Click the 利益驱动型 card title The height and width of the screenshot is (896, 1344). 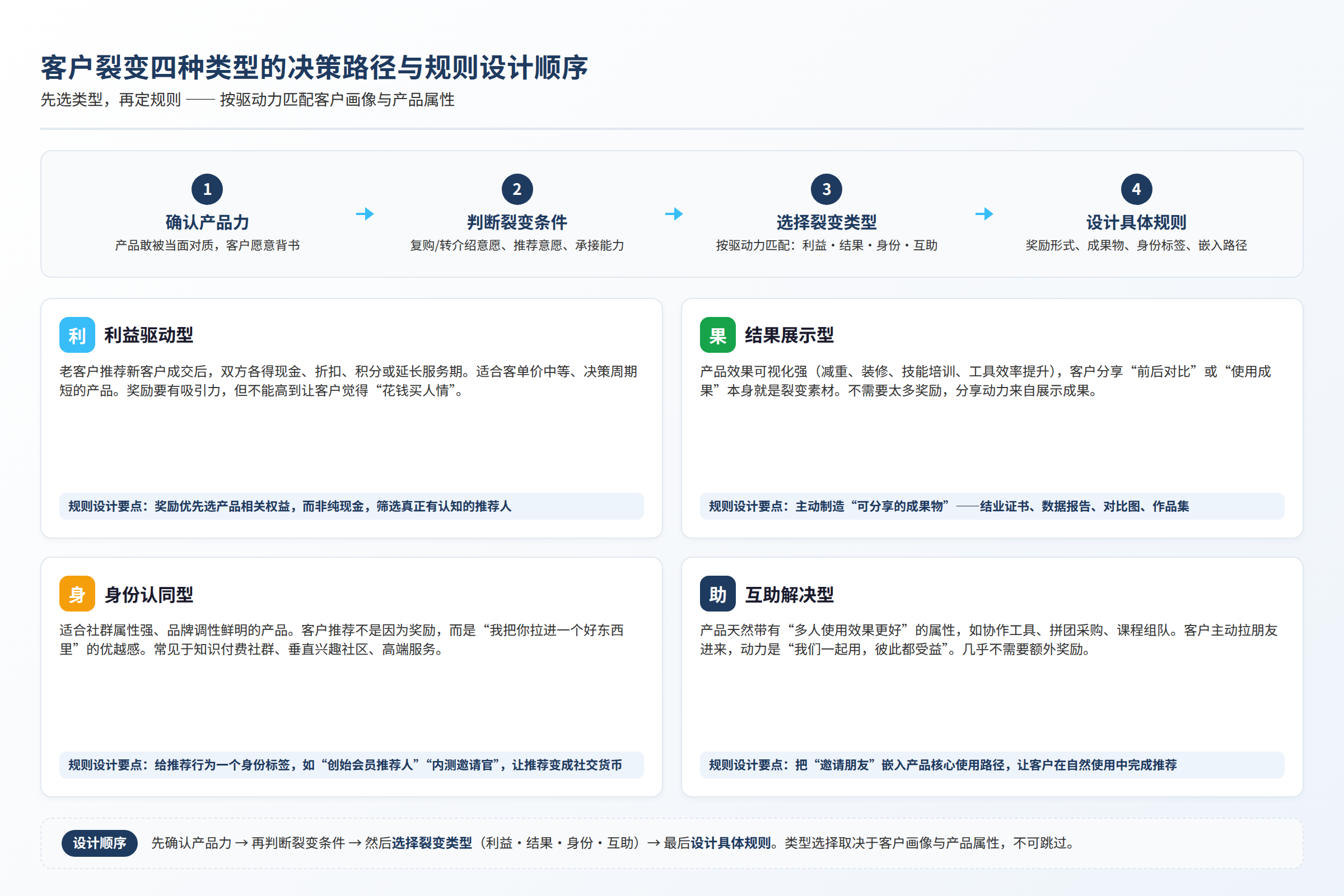pos(148,335)
